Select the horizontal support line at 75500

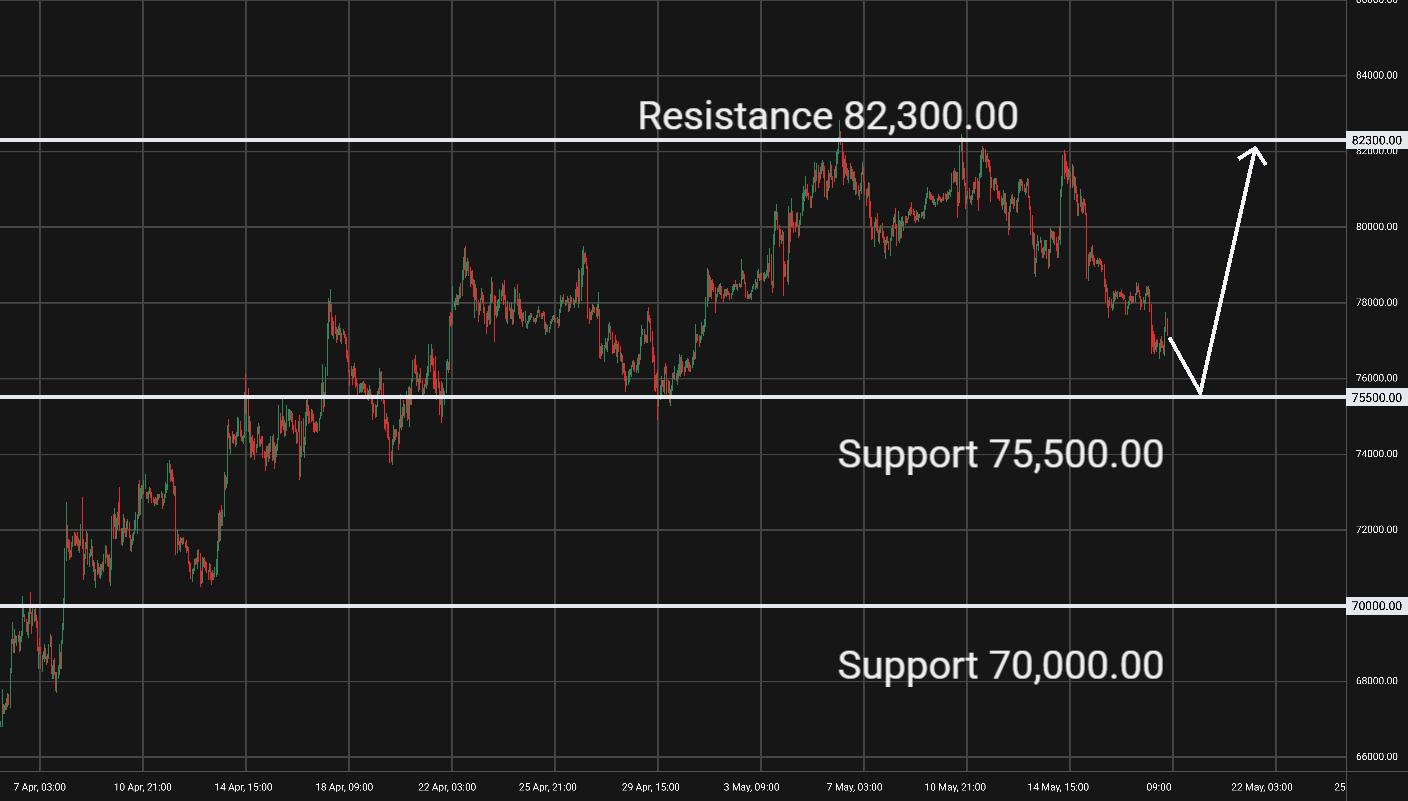673,397
